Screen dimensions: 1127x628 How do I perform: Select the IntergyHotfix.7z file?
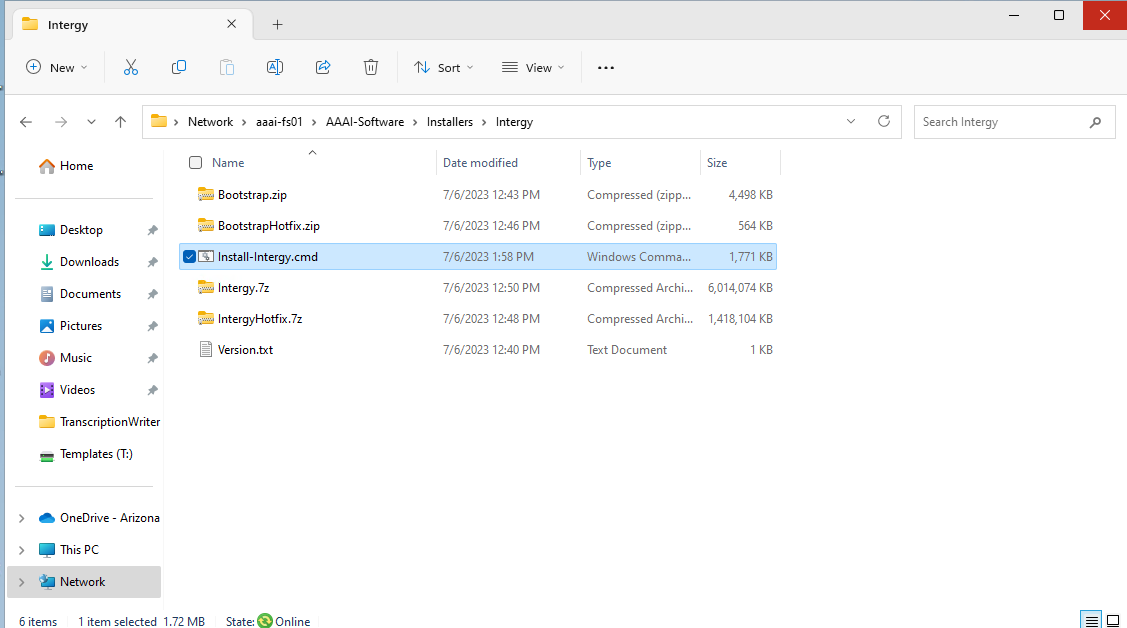(x=259, y=319)
